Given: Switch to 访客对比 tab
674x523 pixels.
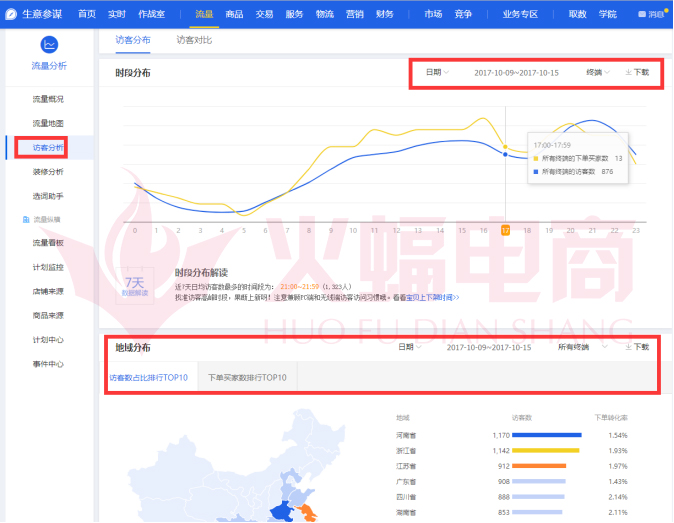Looking at the screenshot, I should [194, 40].
